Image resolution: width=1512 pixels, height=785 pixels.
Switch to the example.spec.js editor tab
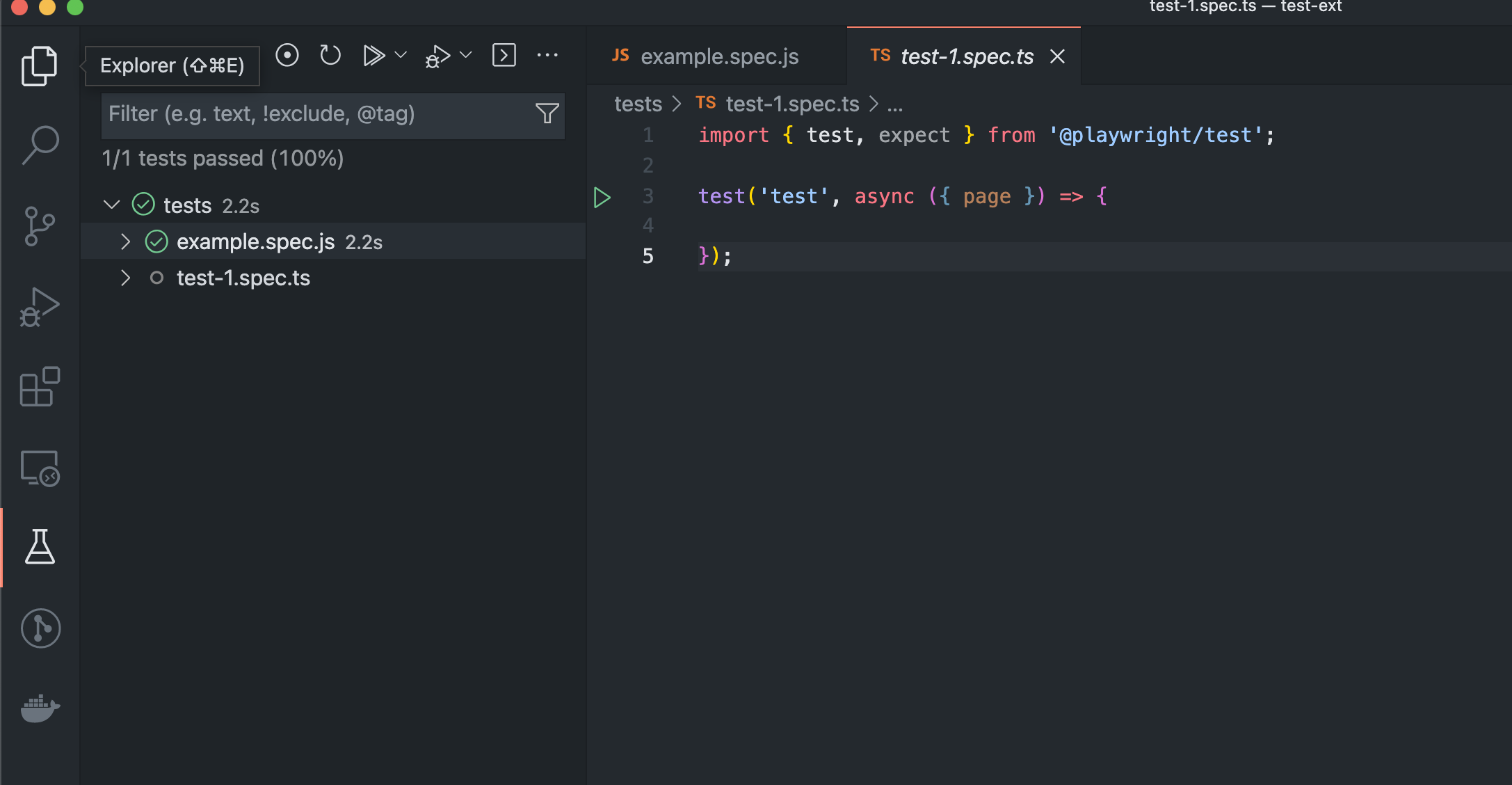(x=718, y=56)
